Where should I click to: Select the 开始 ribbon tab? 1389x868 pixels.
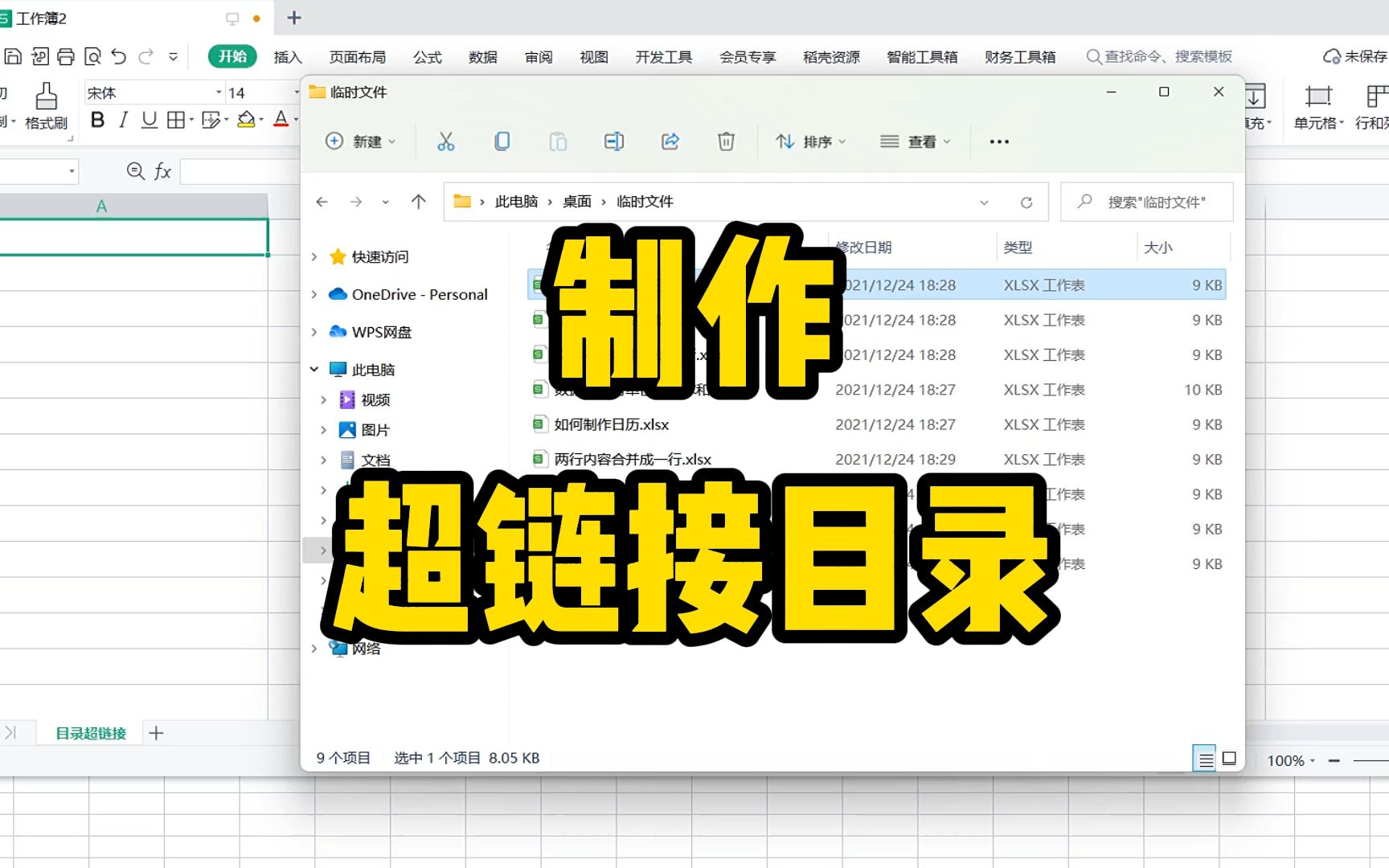(232, 56)
